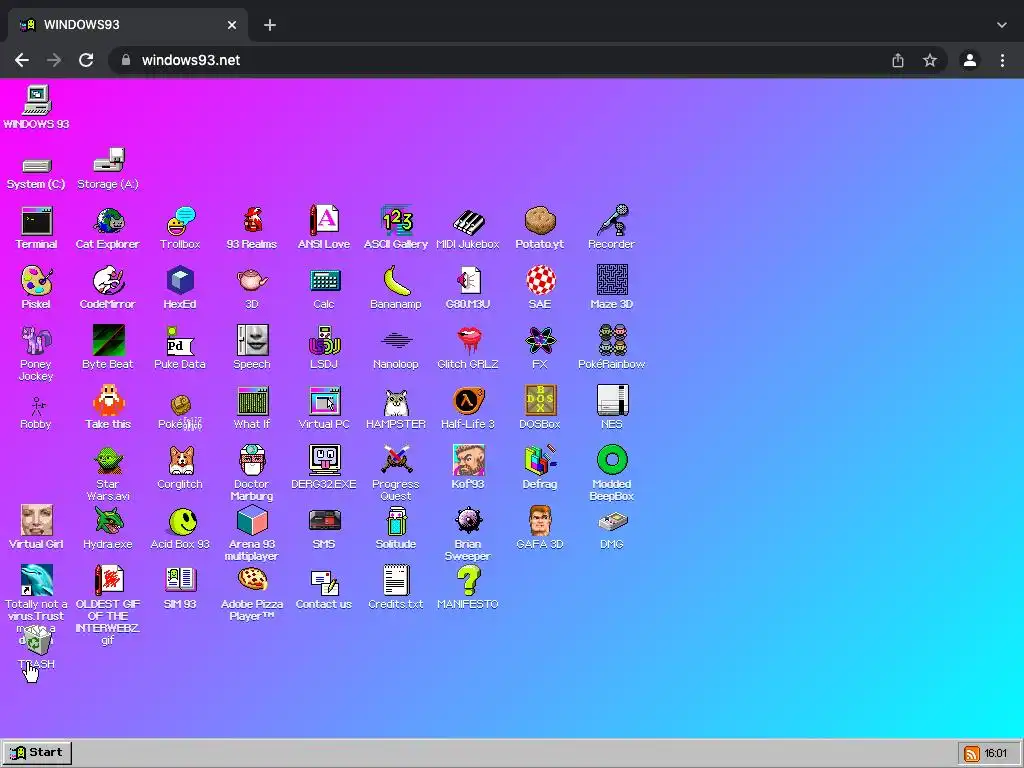Click the RSS feed tray icon
This screenshot has height=768, width=1024.
971,754
